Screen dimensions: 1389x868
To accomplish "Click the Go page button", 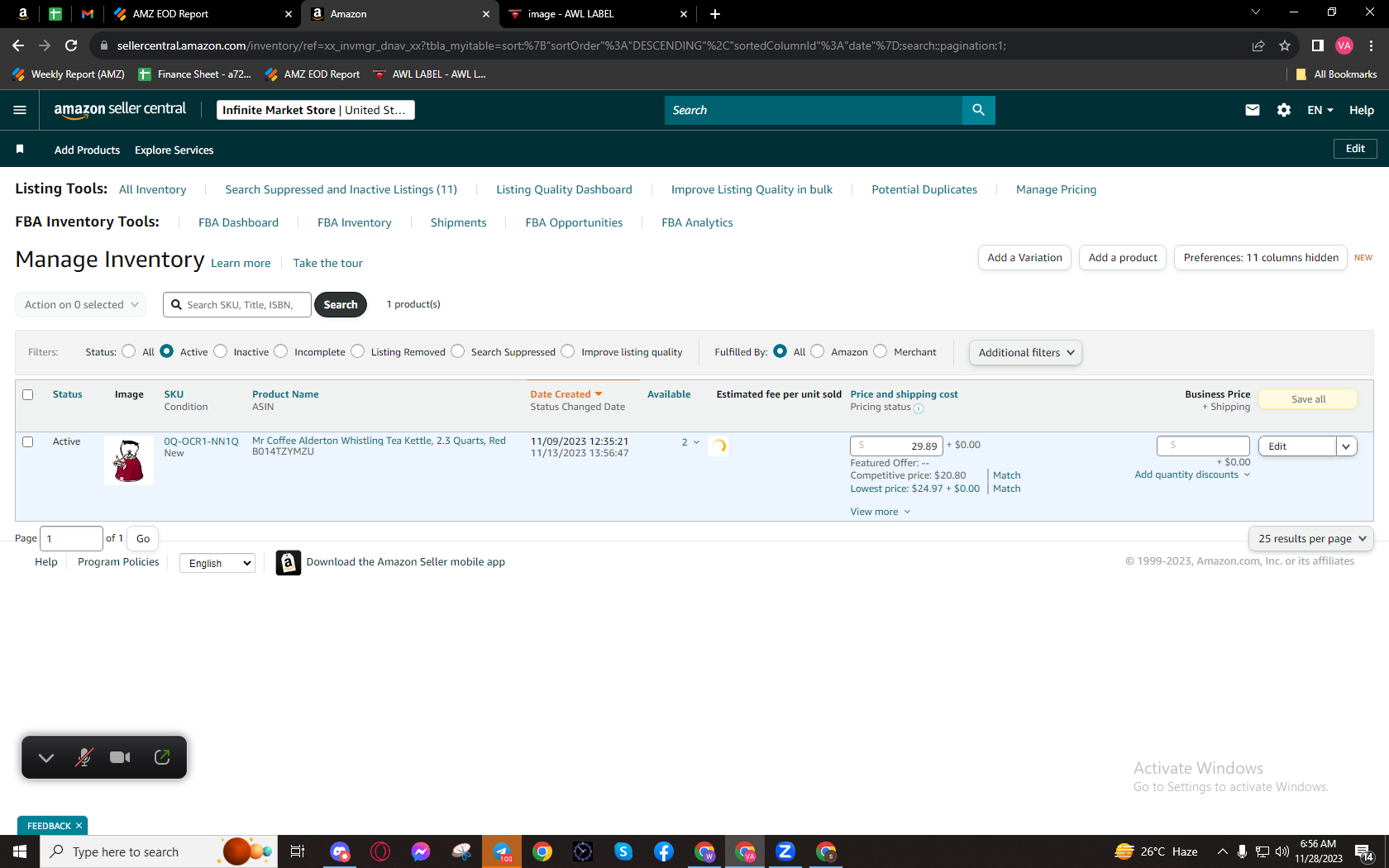I will pyautogui.click(x=143, y=539).
